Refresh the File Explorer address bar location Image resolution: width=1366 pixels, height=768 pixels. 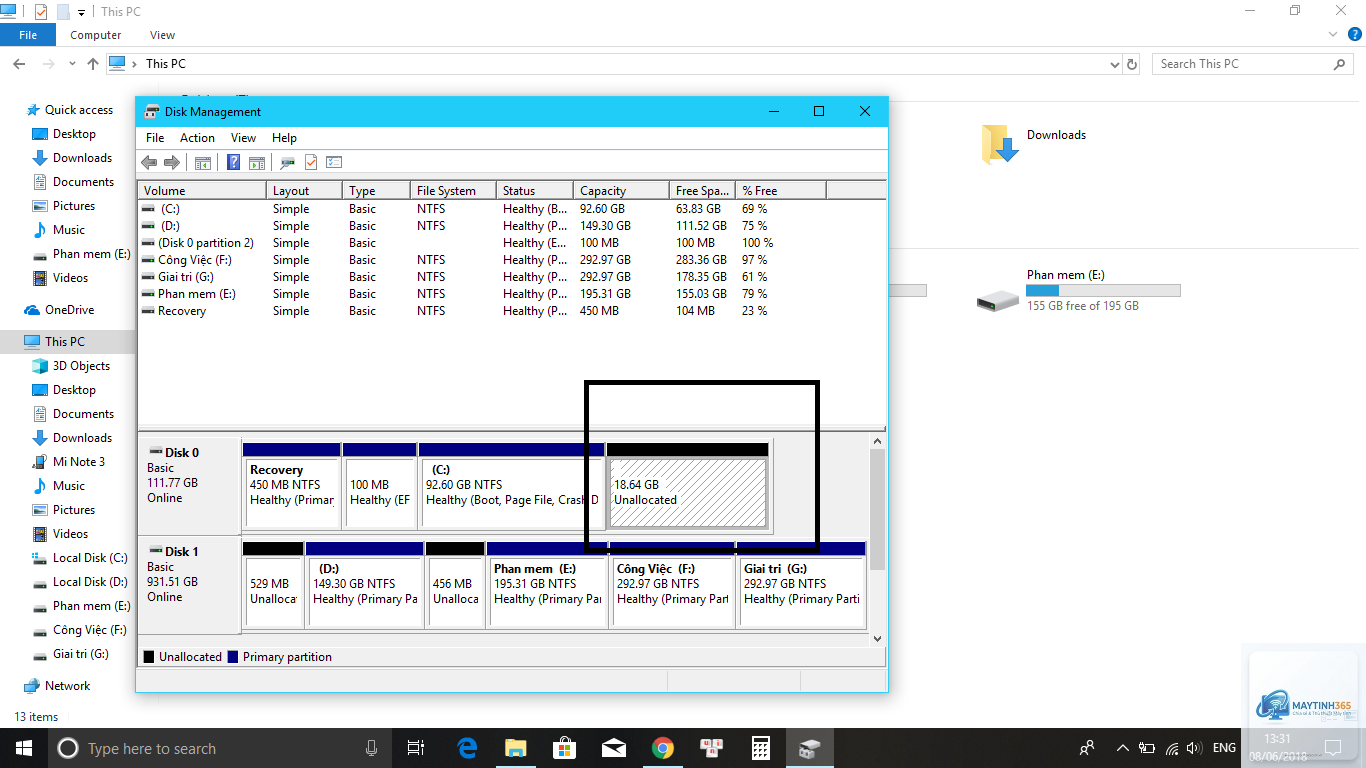[1132, 64]
